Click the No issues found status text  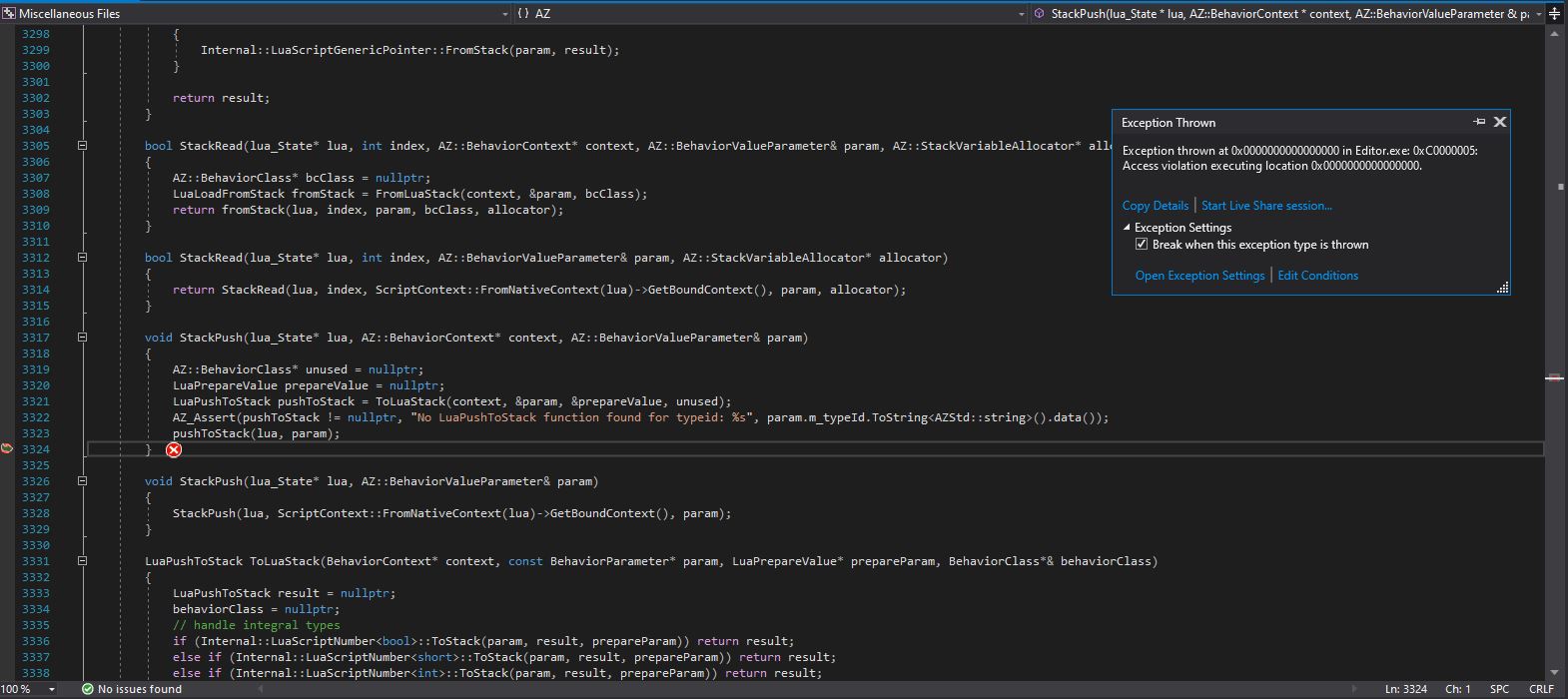[140, 689]
